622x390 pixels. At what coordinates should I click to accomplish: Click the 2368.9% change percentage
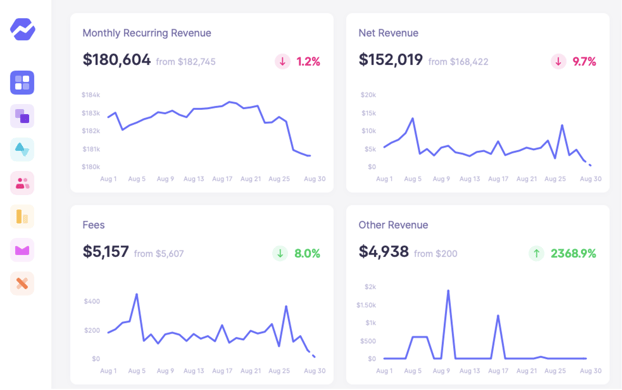pyautogui.click(x=573, y=253)
